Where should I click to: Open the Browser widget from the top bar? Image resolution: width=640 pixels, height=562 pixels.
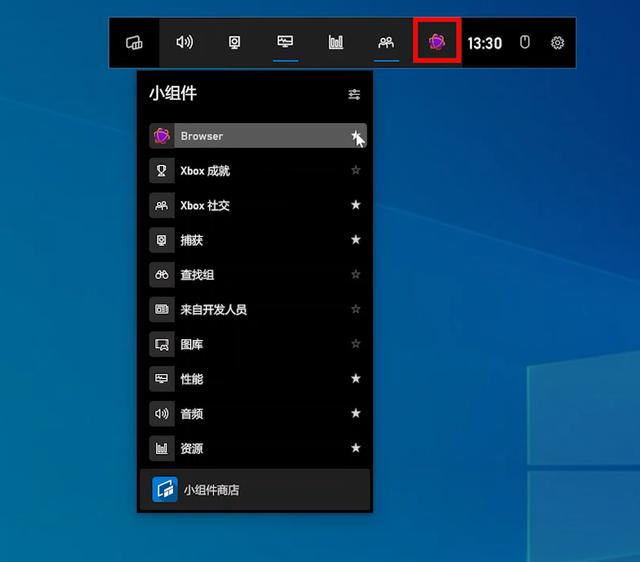[x=437, y=42]
